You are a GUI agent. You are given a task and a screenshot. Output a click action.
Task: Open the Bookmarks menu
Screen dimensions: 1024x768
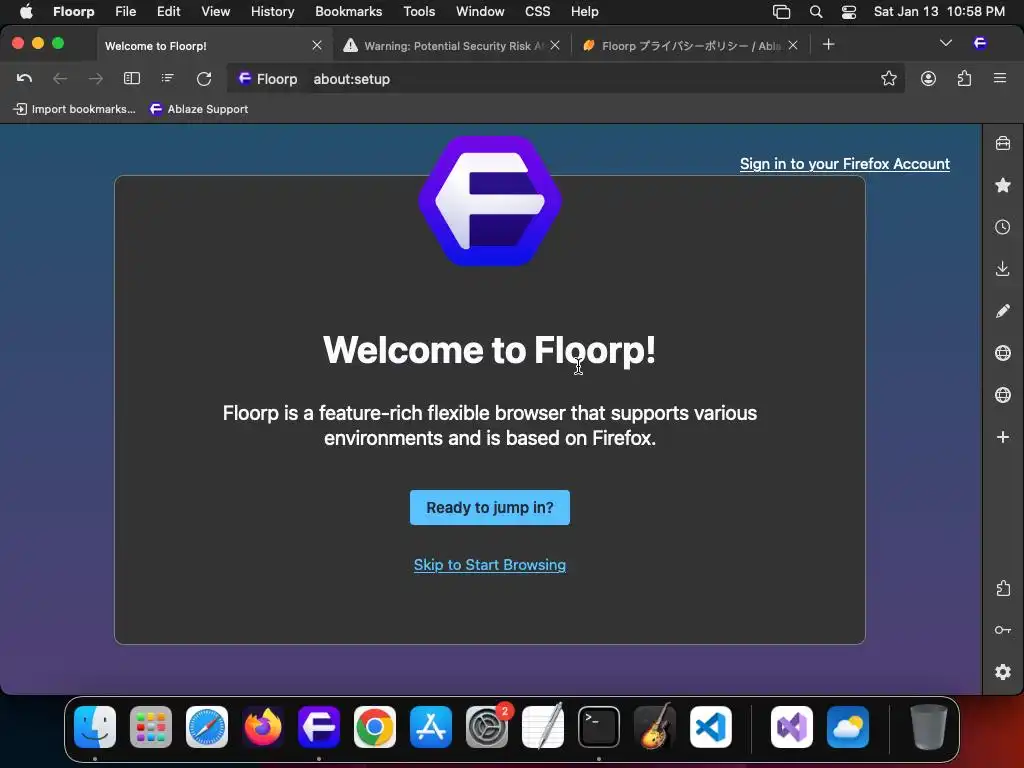pyautogui.click(x=348, y=11)
